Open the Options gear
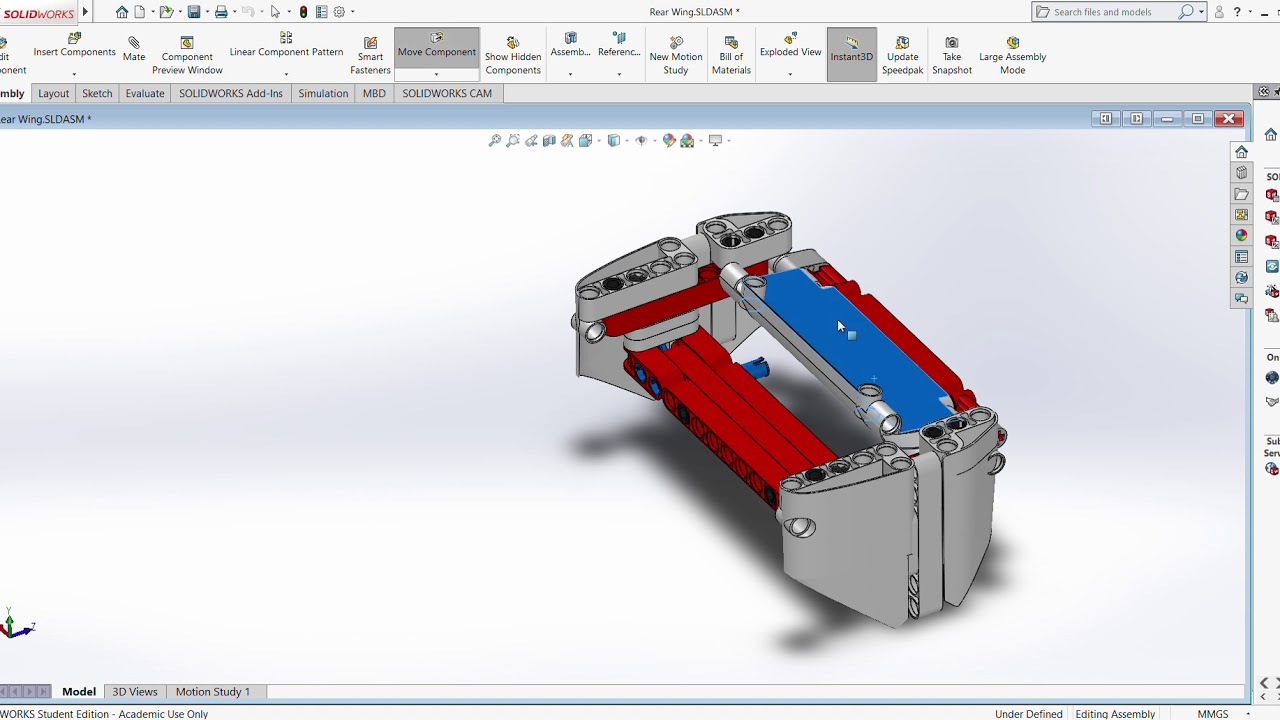 pos(339,12)
